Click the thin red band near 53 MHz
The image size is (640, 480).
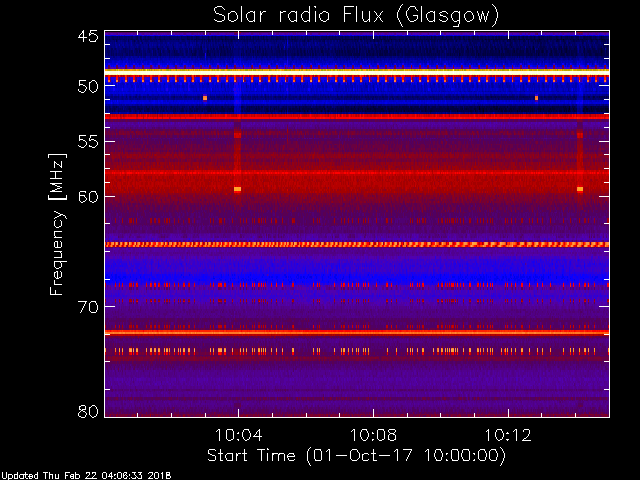point(357,117)
